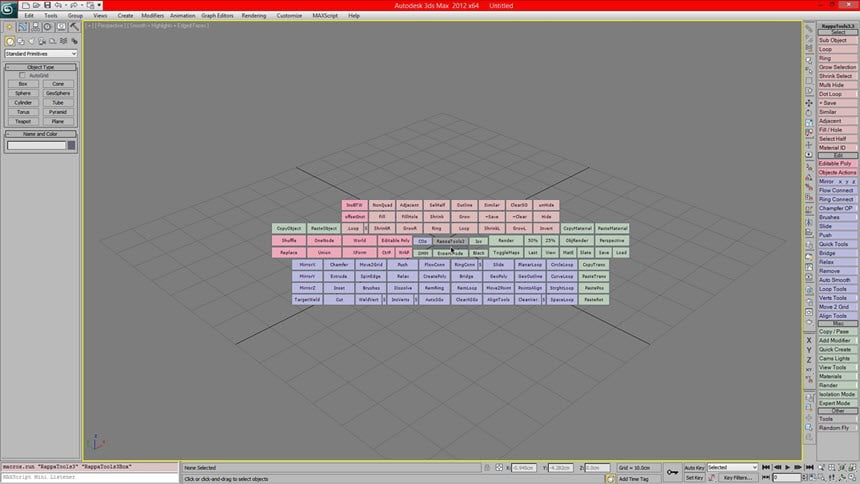Open the Utilities hammer panel tab
The height and width of the screenshot is (484, 860).
click(74, 26)
